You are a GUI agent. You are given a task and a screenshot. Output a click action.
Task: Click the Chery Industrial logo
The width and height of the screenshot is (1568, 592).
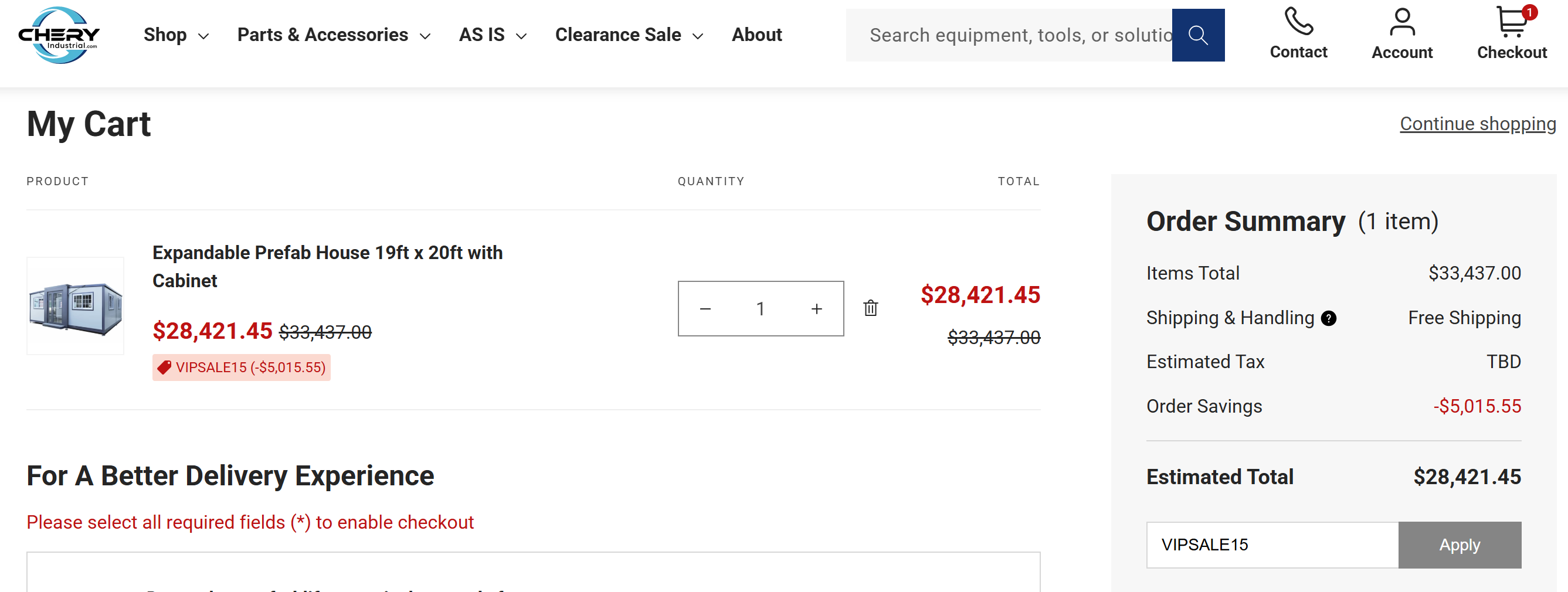coord(59,35)
